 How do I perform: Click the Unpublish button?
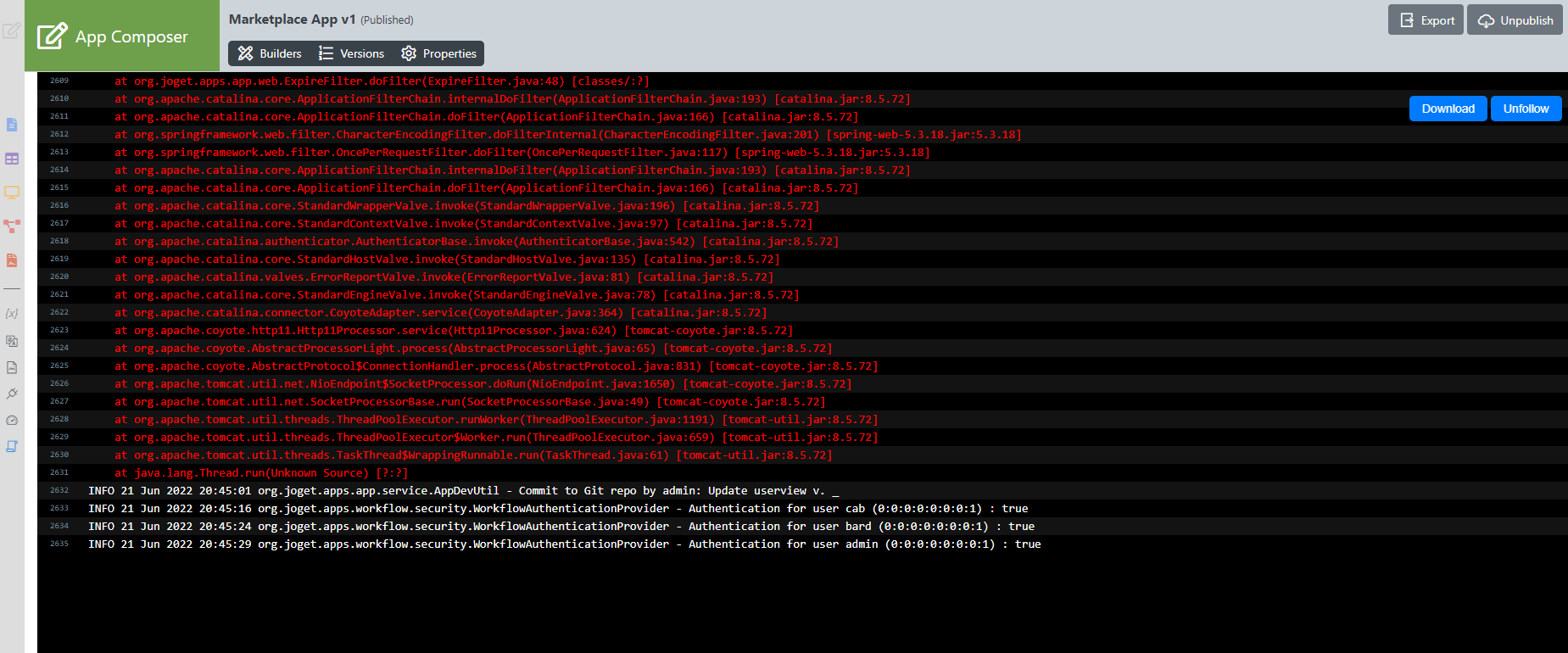(1515, 20)
